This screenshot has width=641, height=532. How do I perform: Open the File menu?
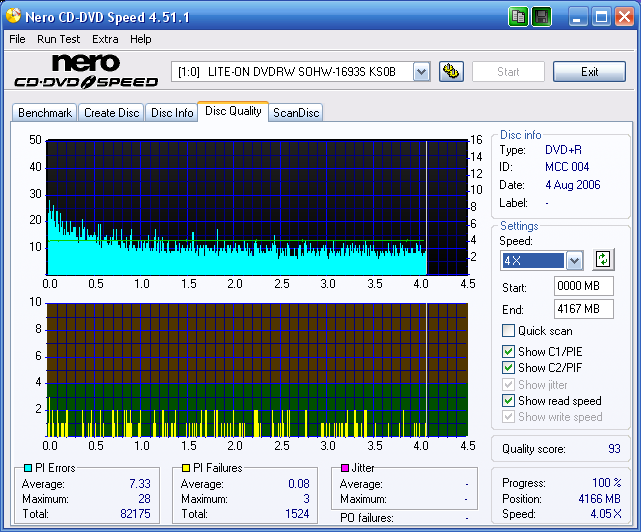tap(17, 39)
